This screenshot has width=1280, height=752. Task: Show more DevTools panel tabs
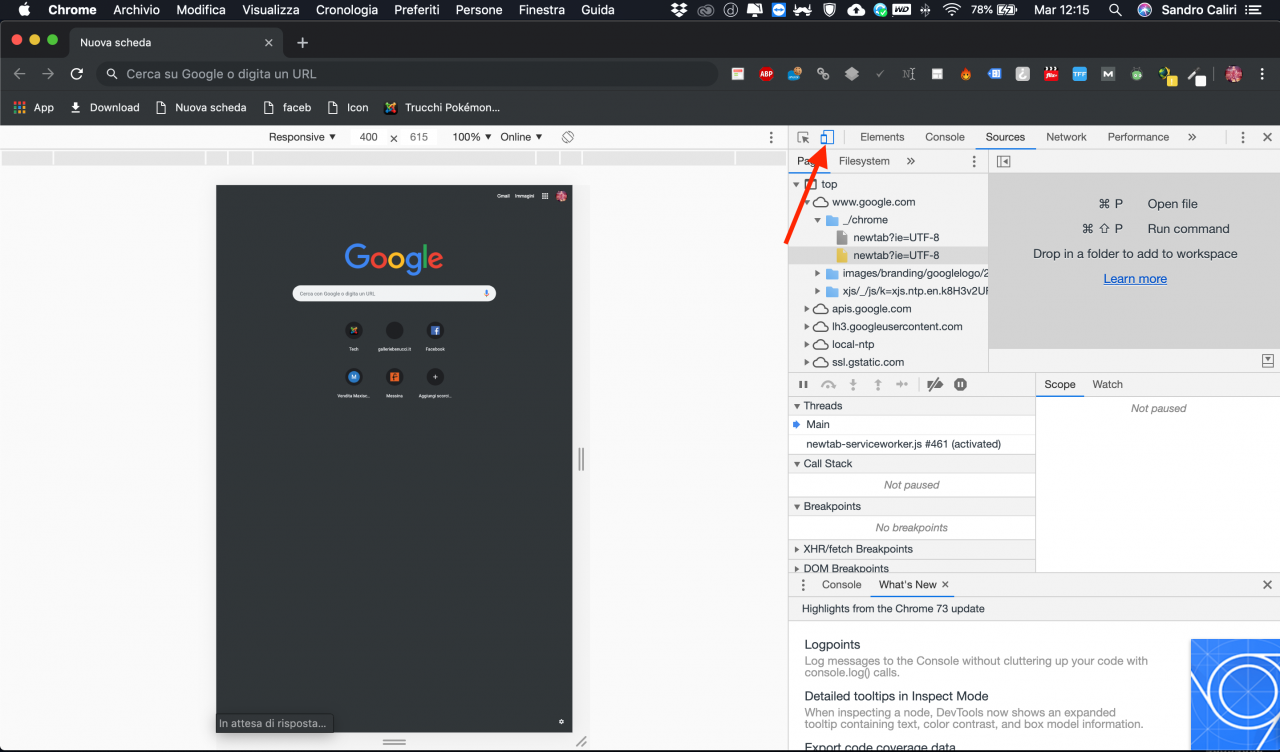1192,137
